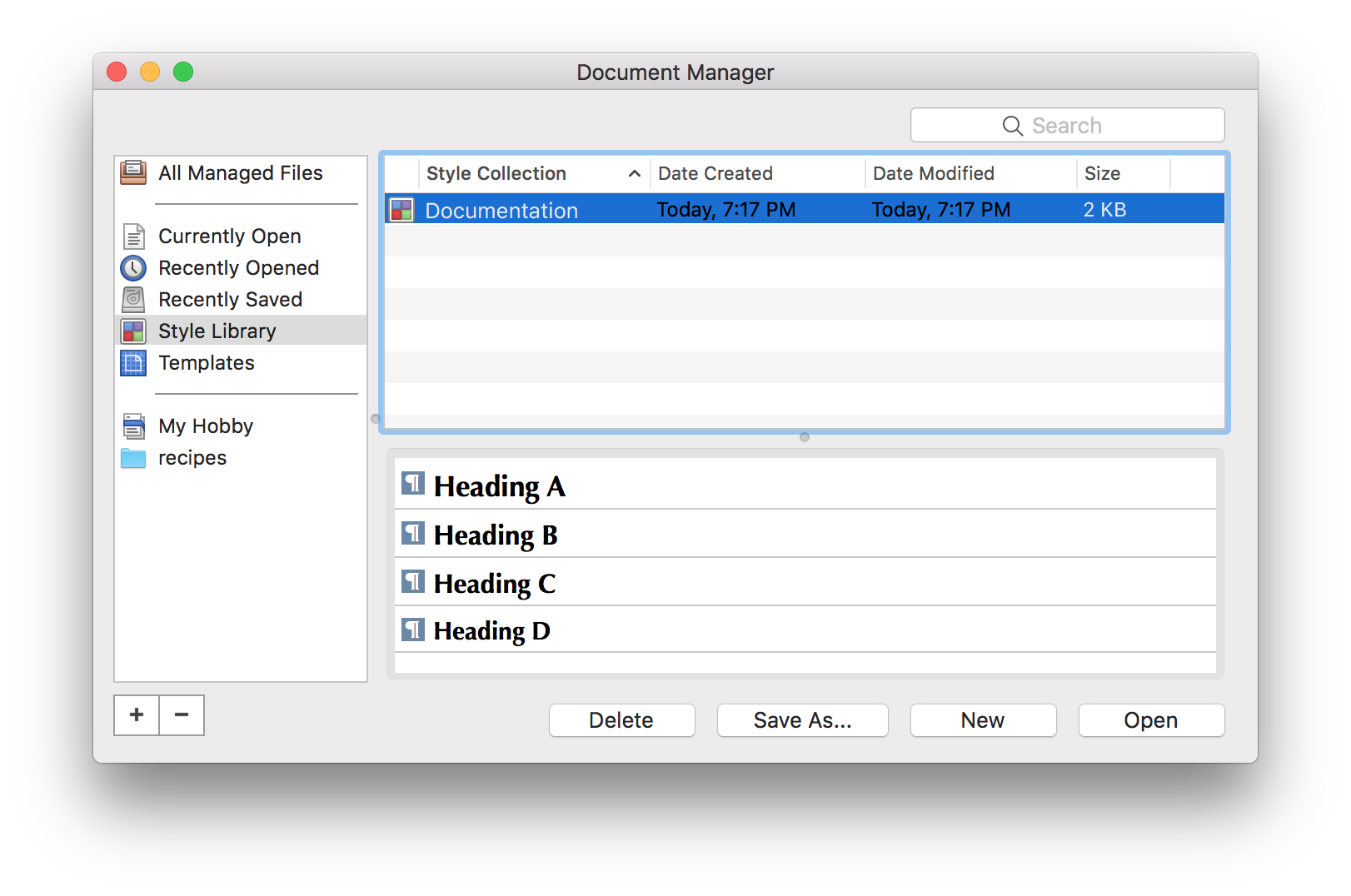The height and width of the screenshot is (896, 1351).
Task: Close the Document Manager window
Action: point(117,72)
